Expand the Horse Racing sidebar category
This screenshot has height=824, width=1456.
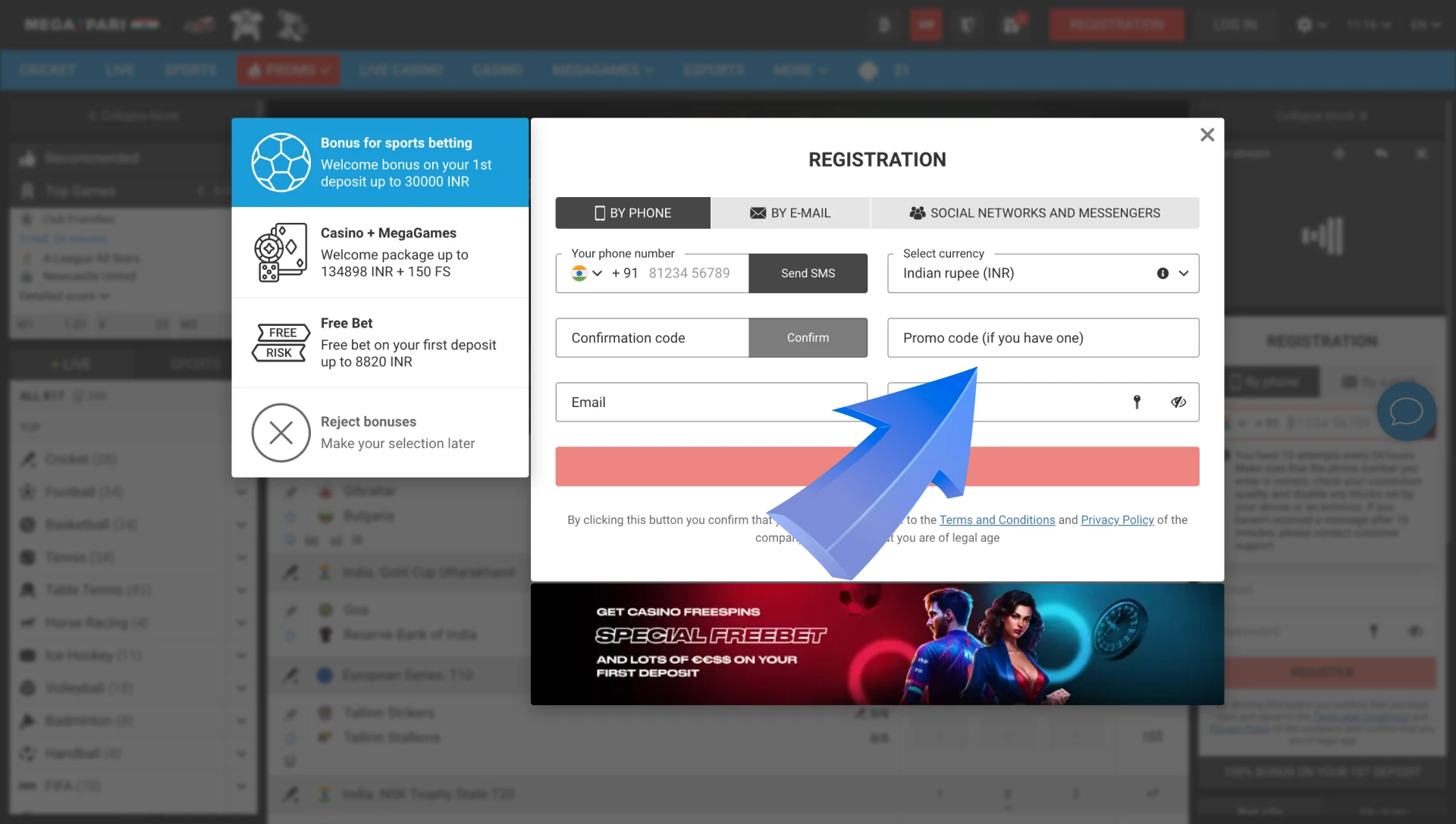click(x=241, y=623)
